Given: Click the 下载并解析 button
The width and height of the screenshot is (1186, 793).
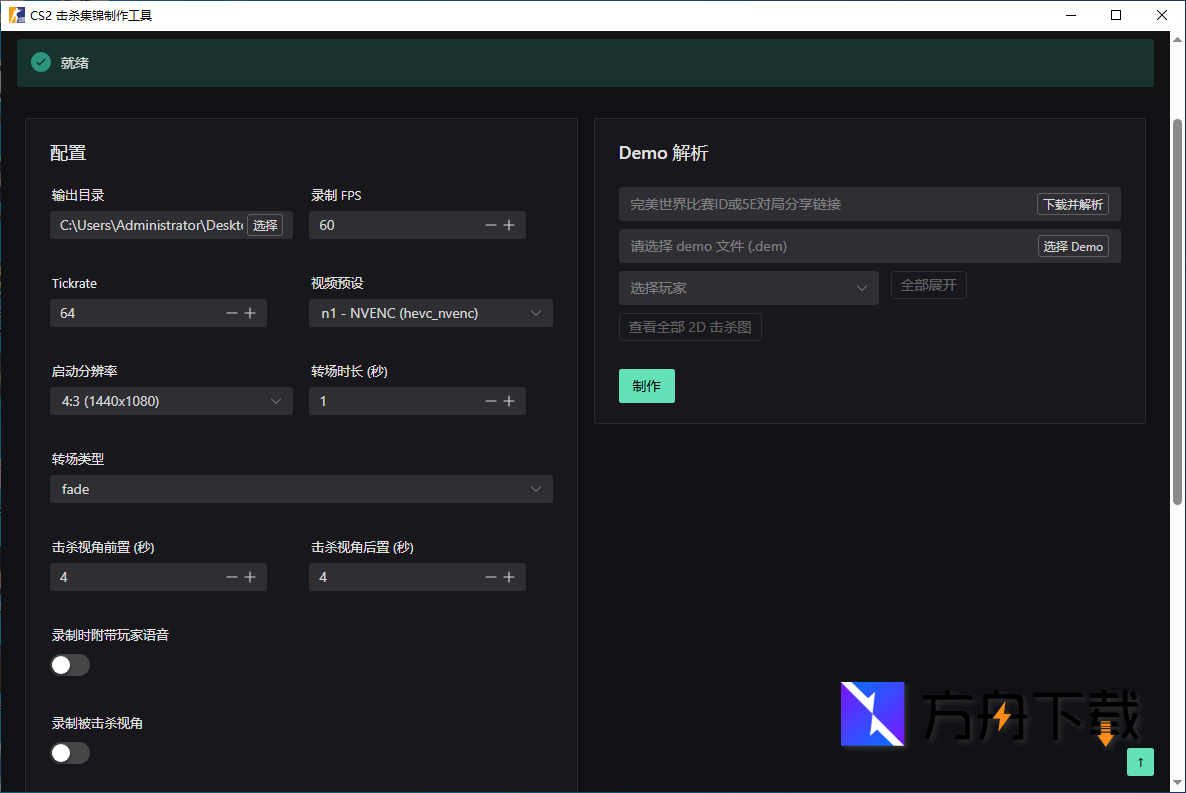Looking at the screenshot, I should [1073, 203].
